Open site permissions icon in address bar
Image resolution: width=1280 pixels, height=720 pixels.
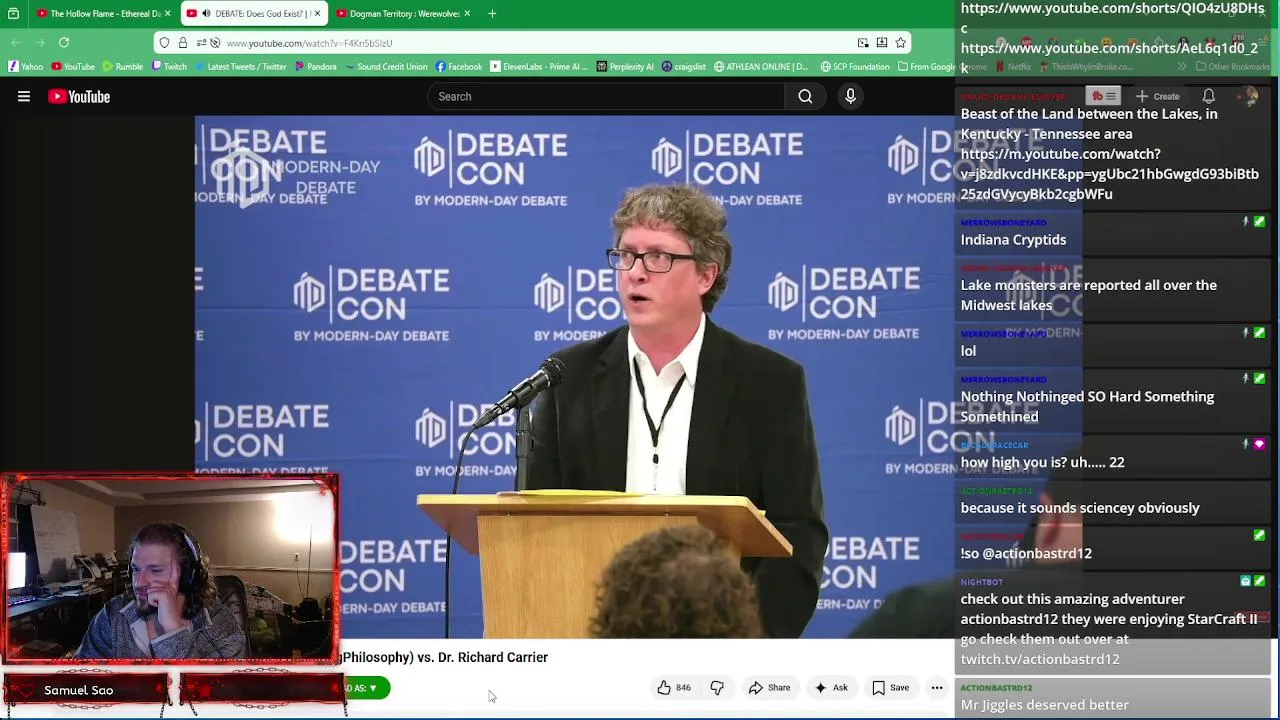point(201,43)
